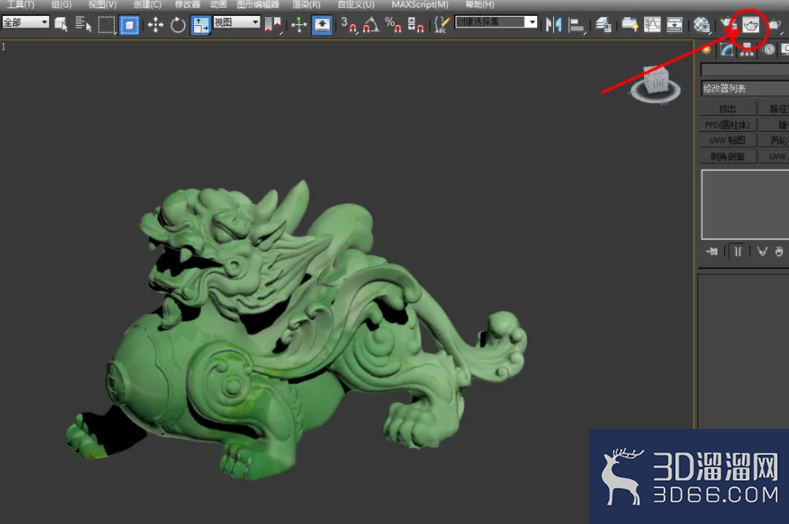789x524 pixels.
Task: Open the 修改器 menu
Action: pos(187,5)
